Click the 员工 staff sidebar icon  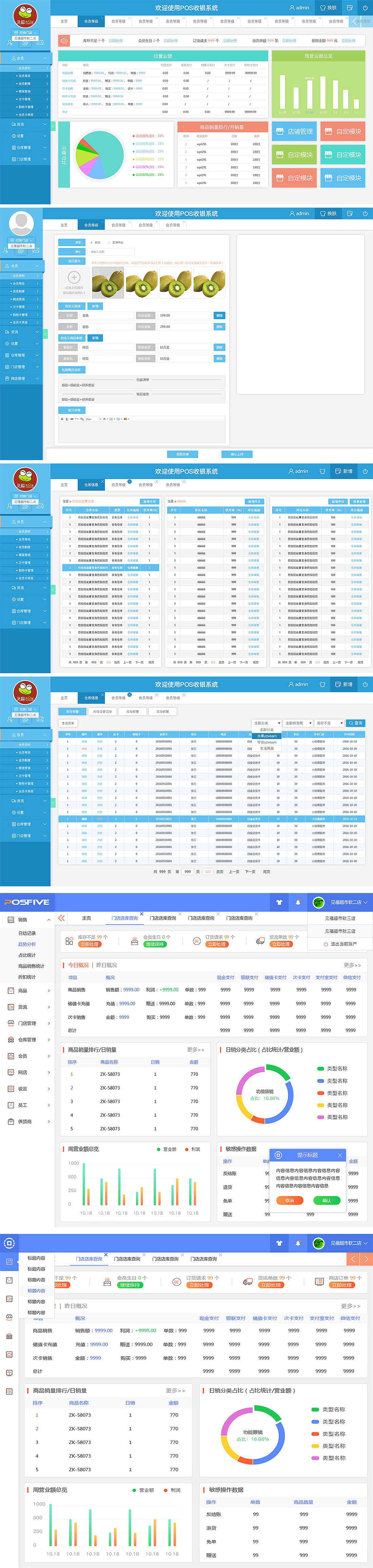click(11, 1105)
